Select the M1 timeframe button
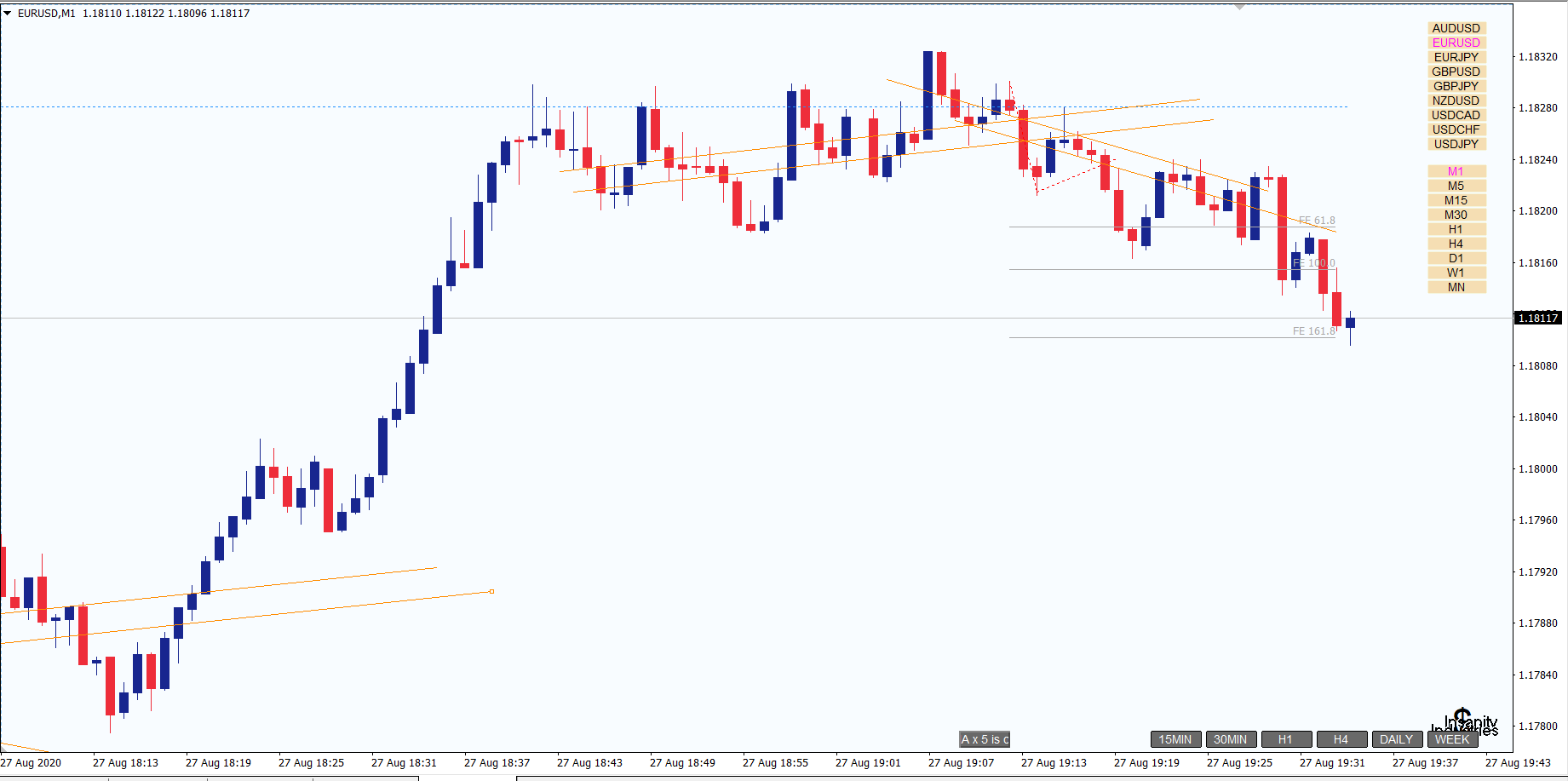This screenshot has width=1568, height=781. [1456, 171]
